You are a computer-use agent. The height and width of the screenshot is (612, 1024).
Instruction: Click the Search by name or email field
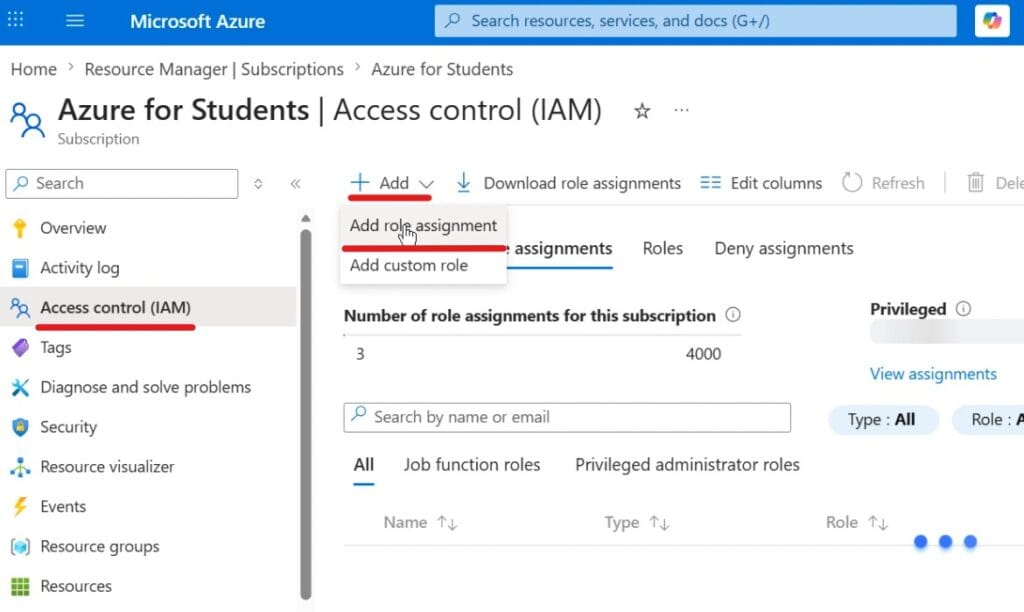point(567,417)
